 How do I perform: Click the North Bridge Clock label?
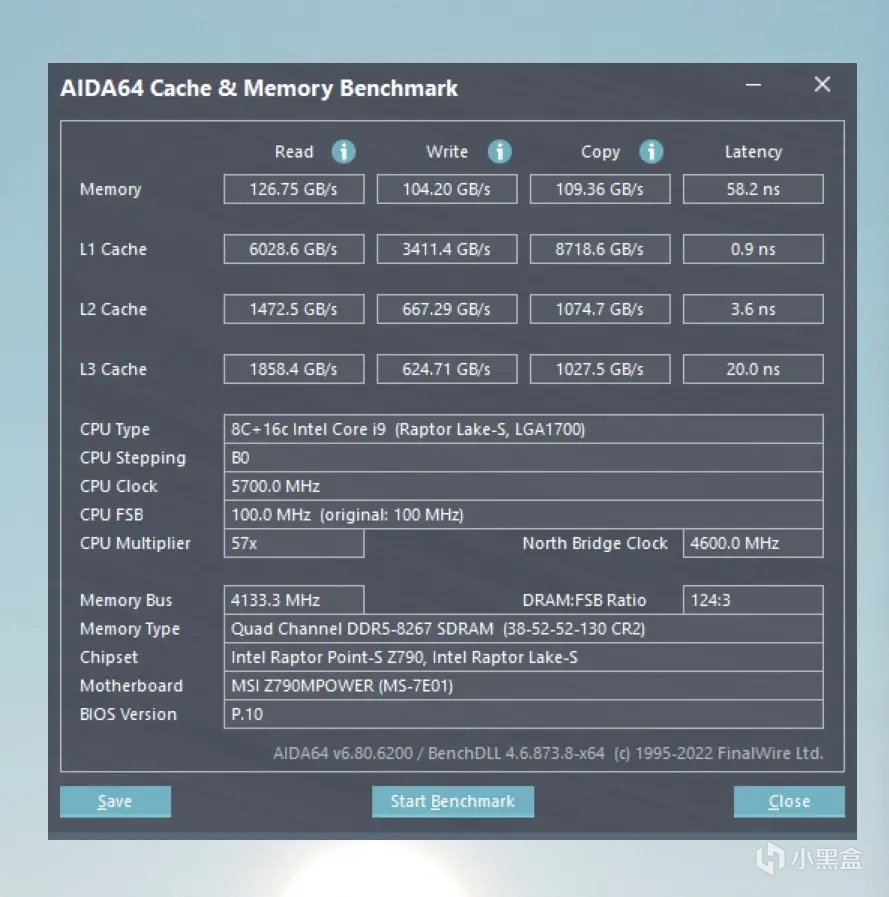(595, 543)
